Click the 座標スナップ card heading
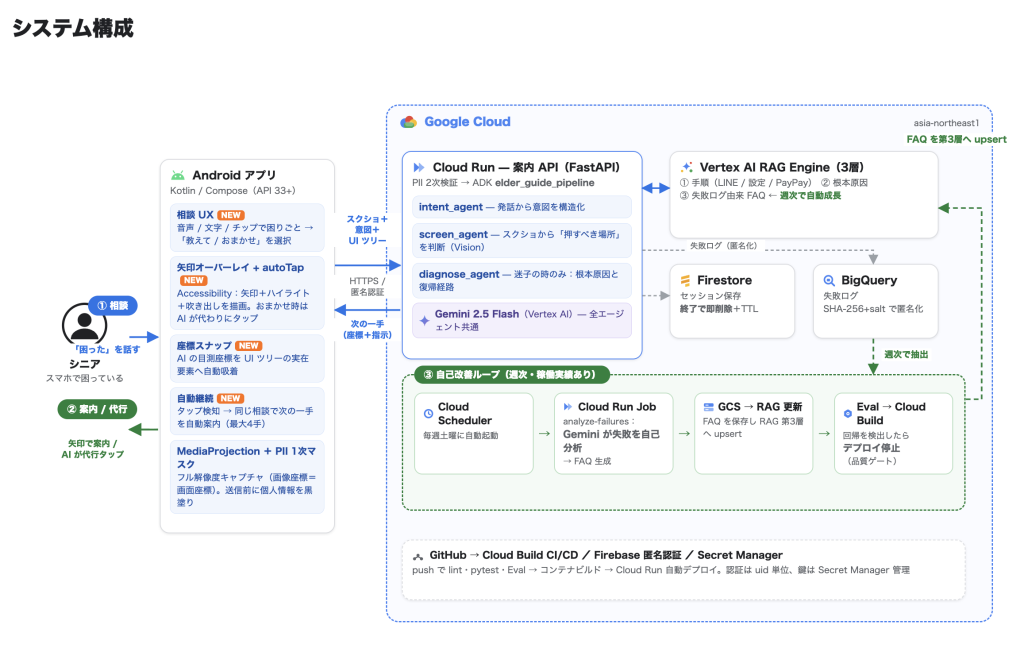The image size is (1024, 648). pyautogui.click(x=204, y=346)
